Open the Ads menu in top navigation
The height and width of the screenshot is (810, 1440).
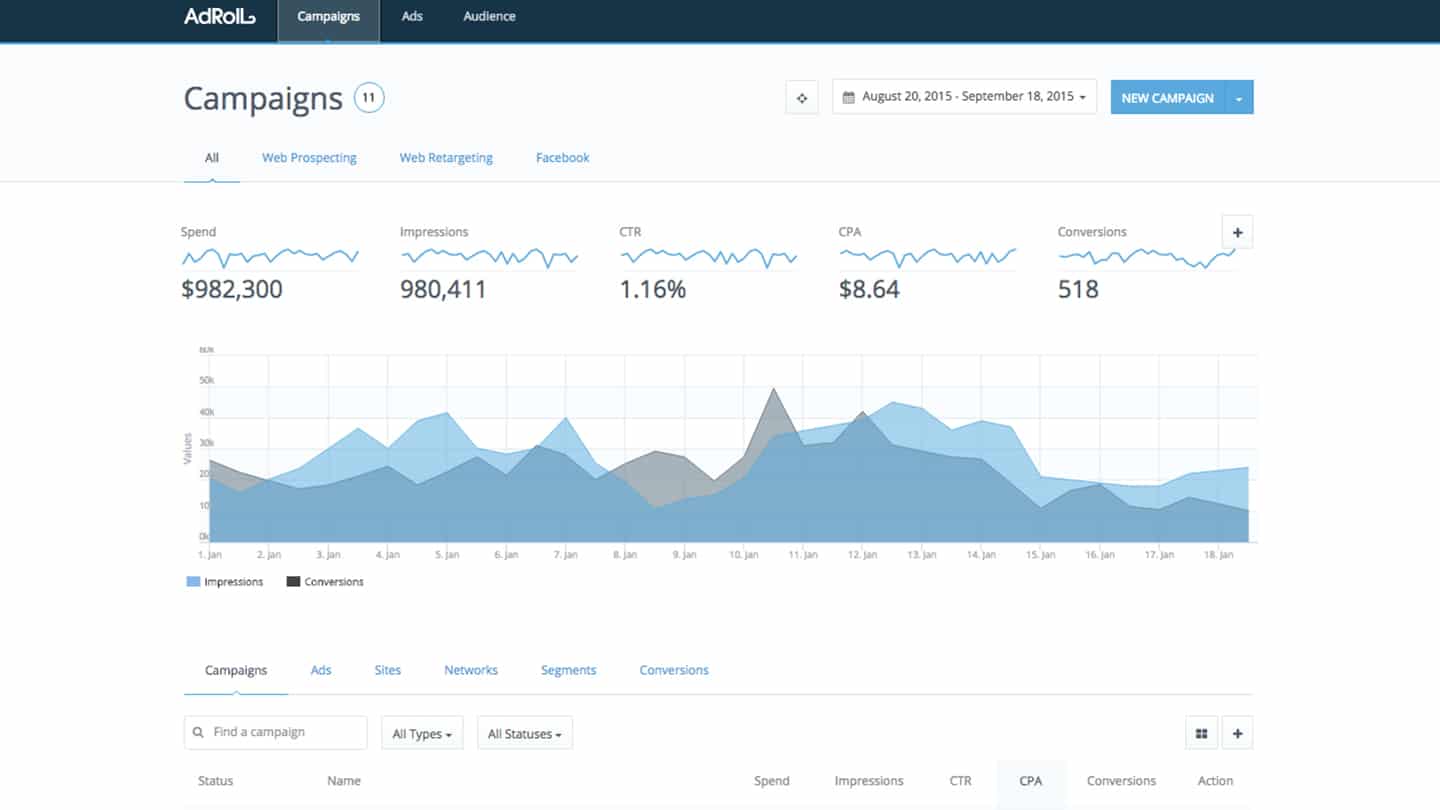[x=412, y=17]
